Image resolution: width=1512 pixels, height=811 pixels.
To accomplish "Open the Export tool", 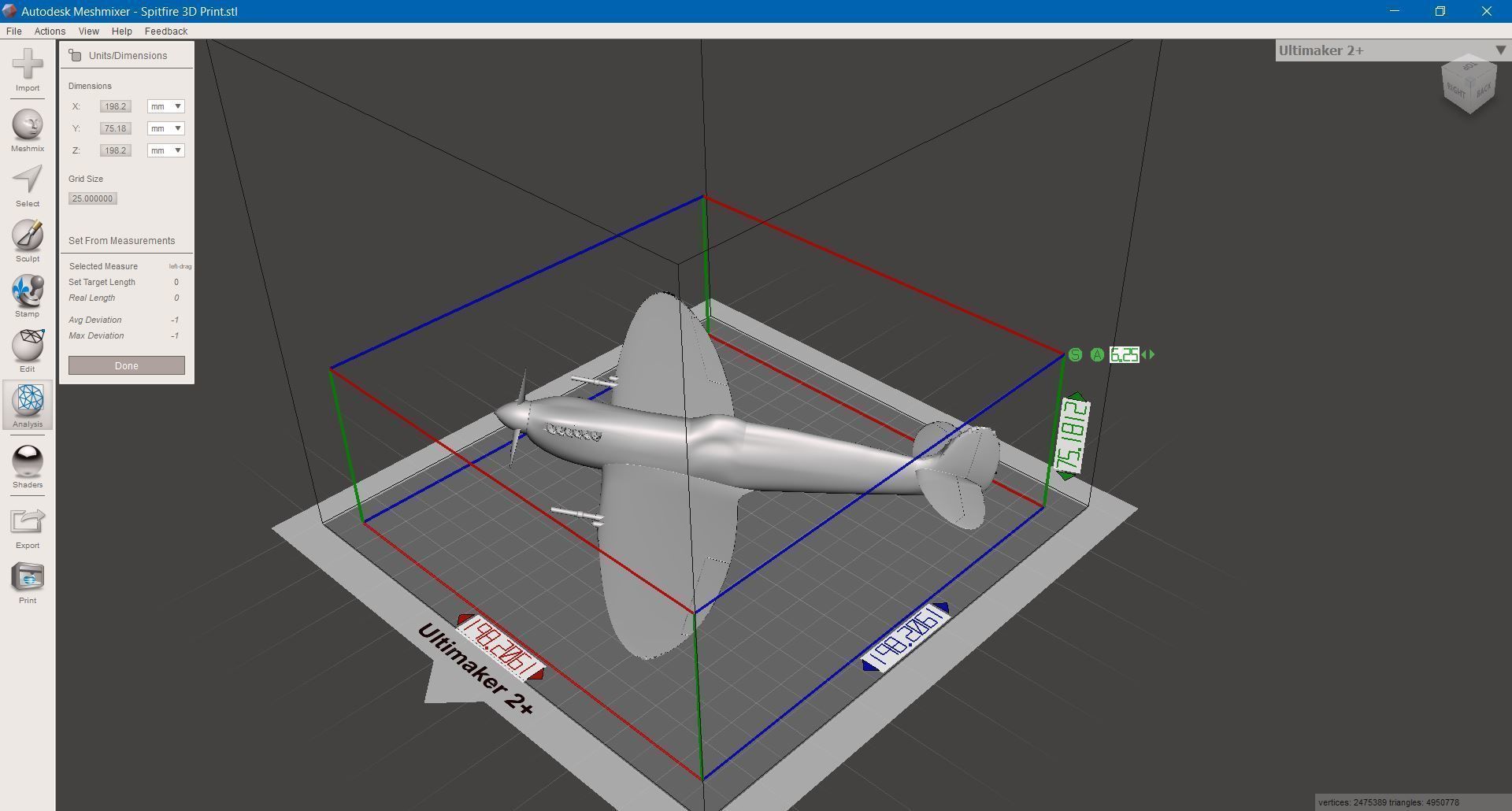I will click(28, 528).
